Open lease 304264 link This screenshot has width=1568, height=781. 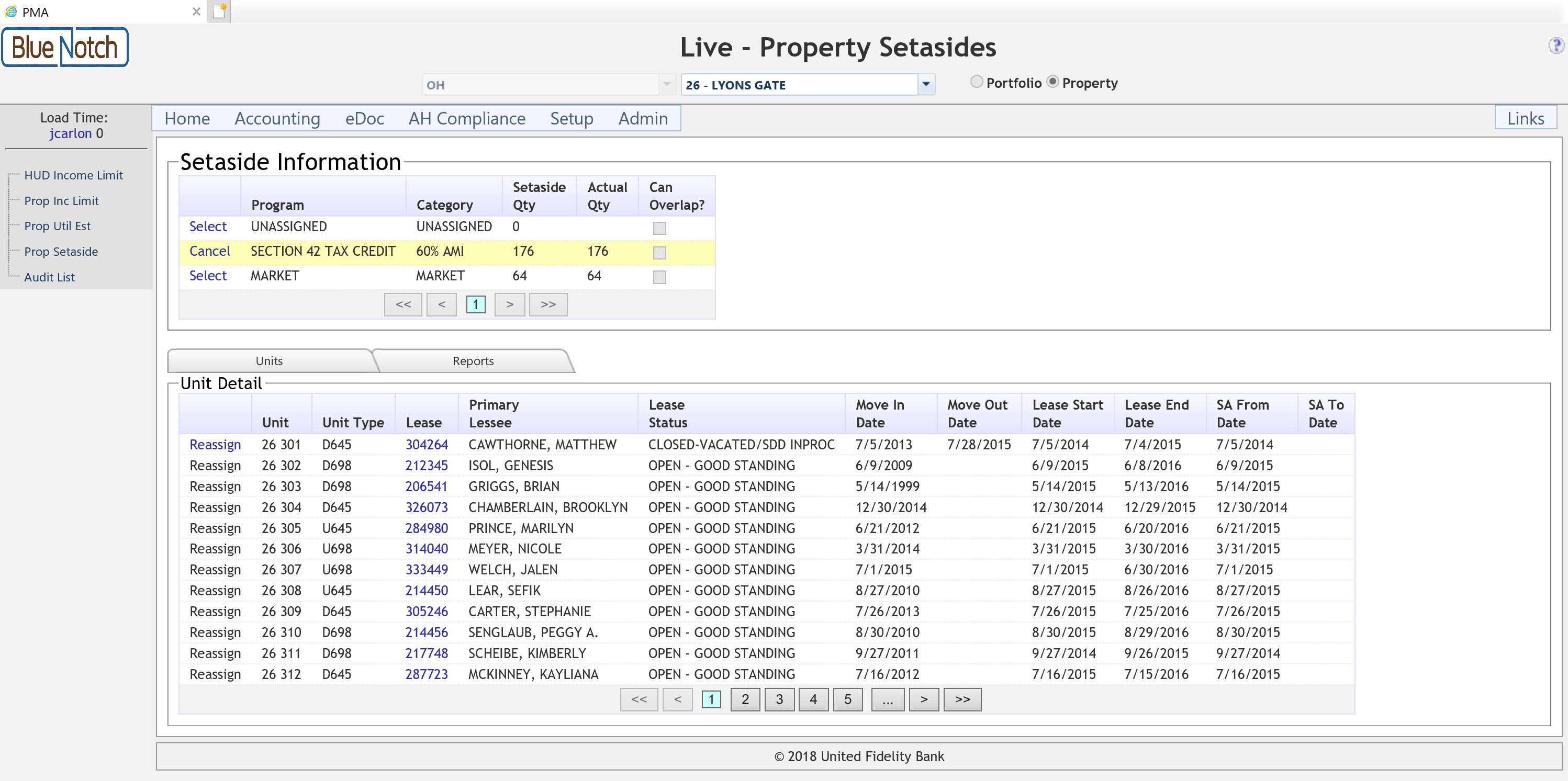tap(426, 445)
